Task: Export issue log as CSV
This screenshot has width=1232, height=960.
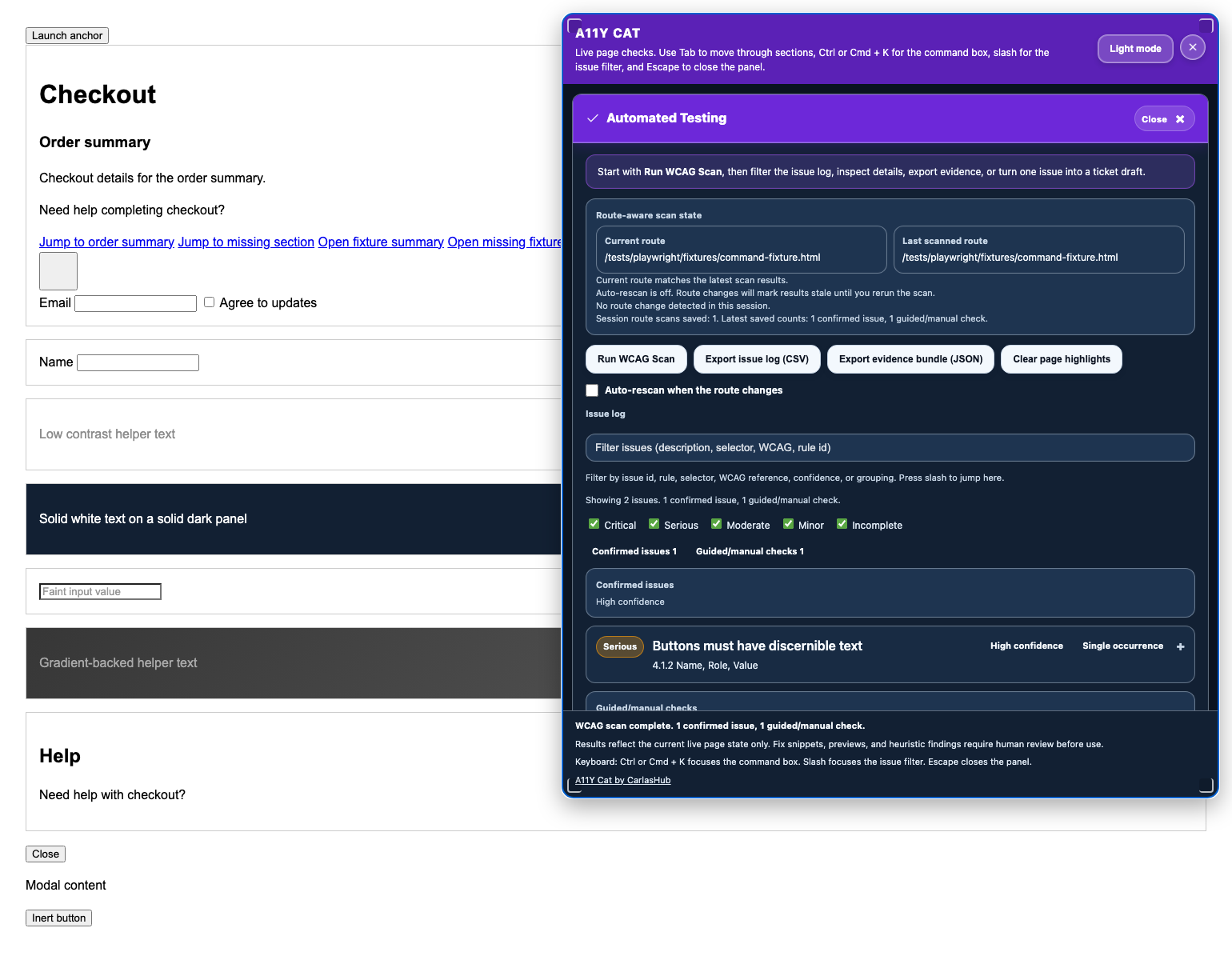Action: 756,359
